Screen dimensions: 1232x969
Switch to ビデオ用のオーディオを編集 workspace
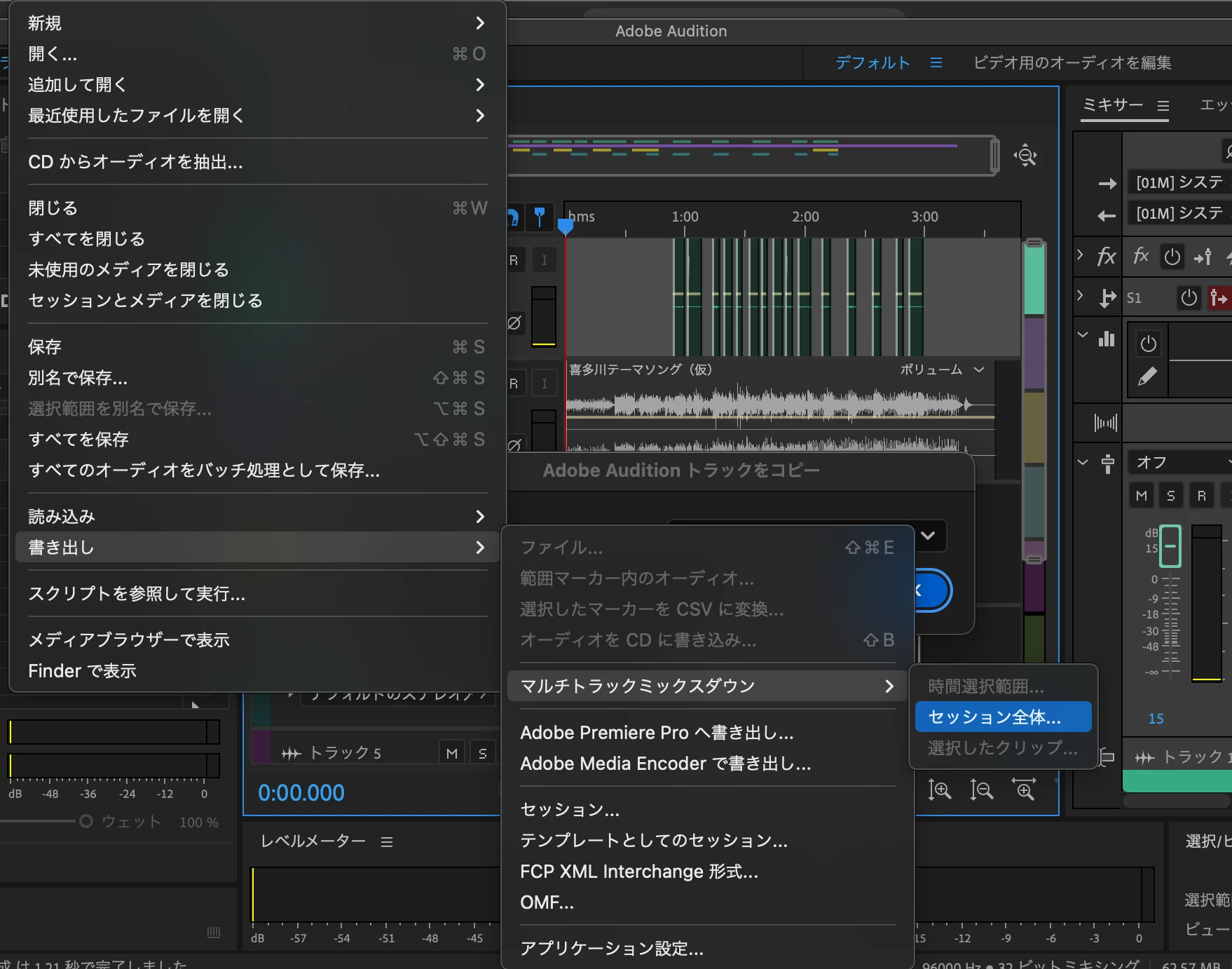(1072, 63)
